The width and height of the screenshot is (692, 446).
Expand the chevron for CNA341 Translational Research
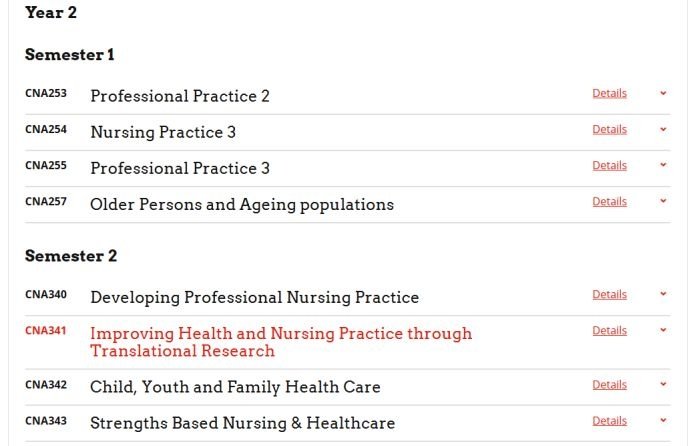[663, 330]
